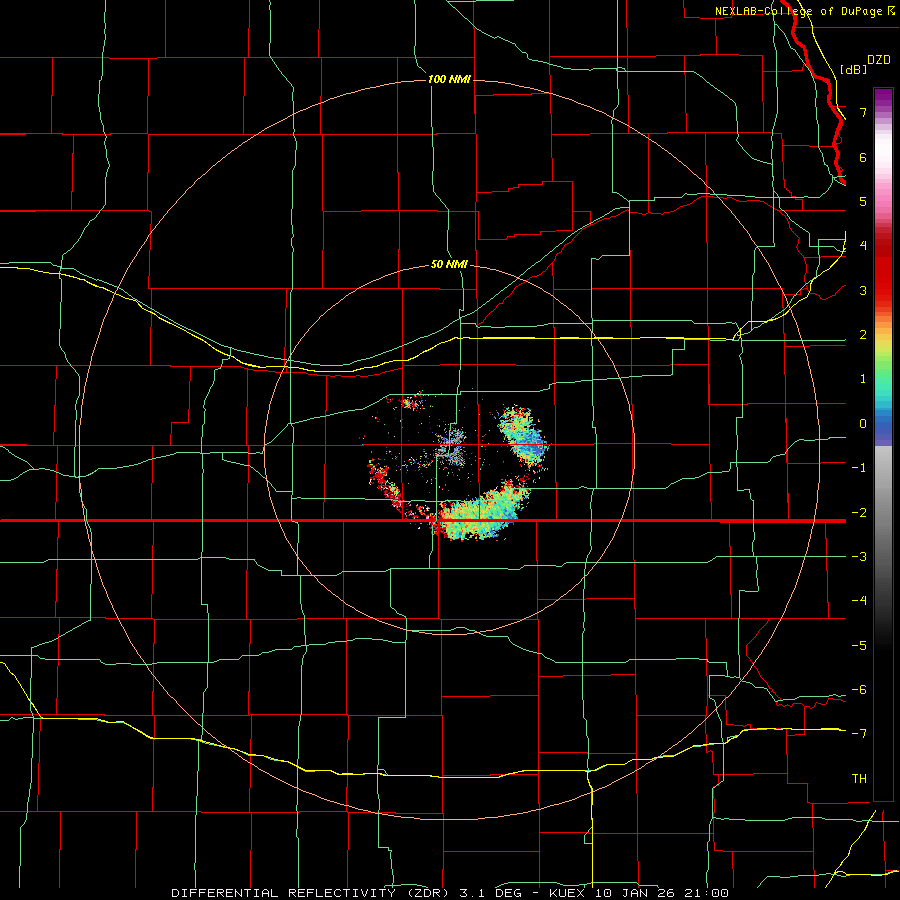Screen dimensions: 900x900
Task: Pick the "-3" scale value
Action: click(x=859, y=557)
